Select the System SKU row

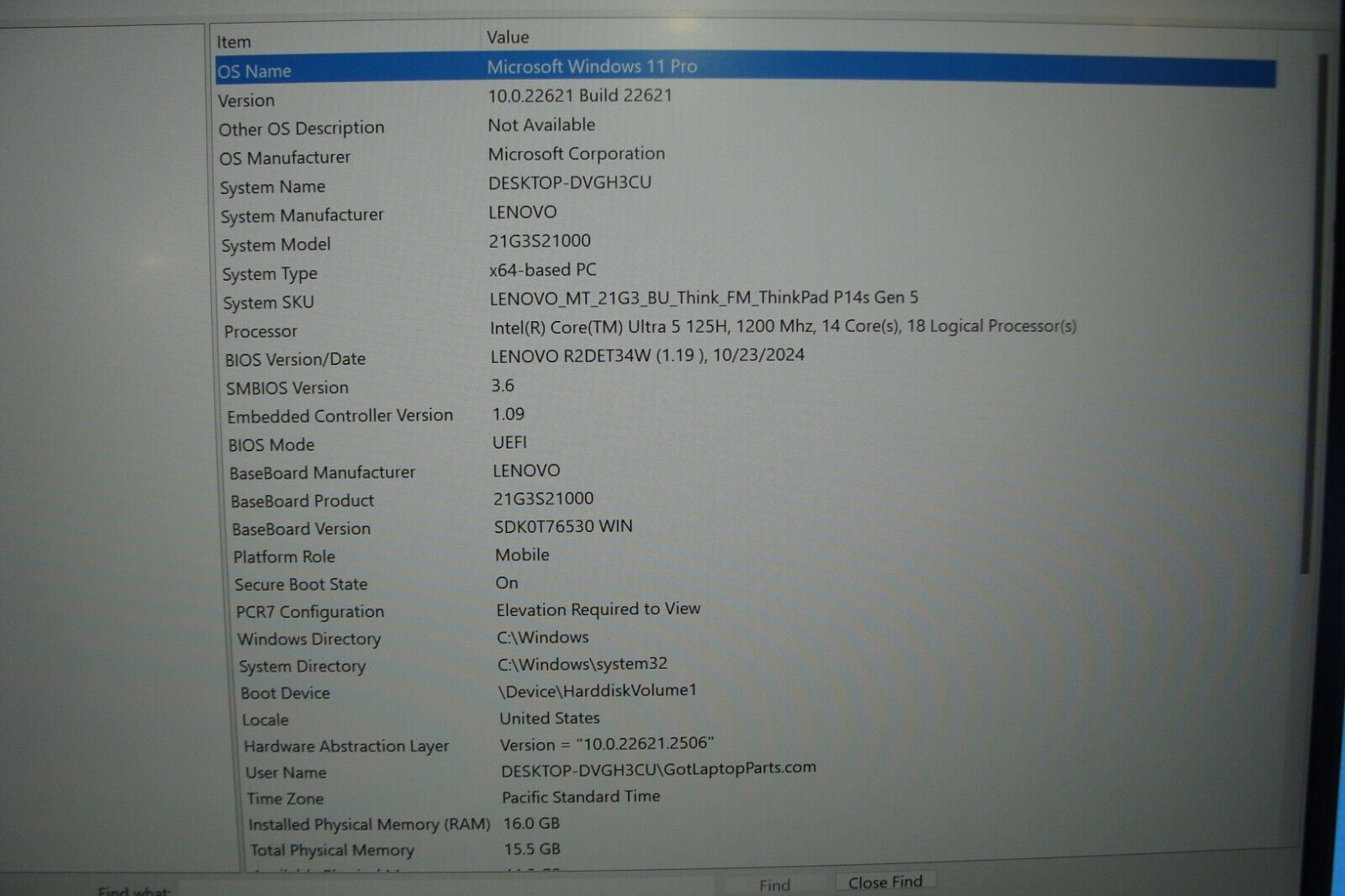pos(268,303)
